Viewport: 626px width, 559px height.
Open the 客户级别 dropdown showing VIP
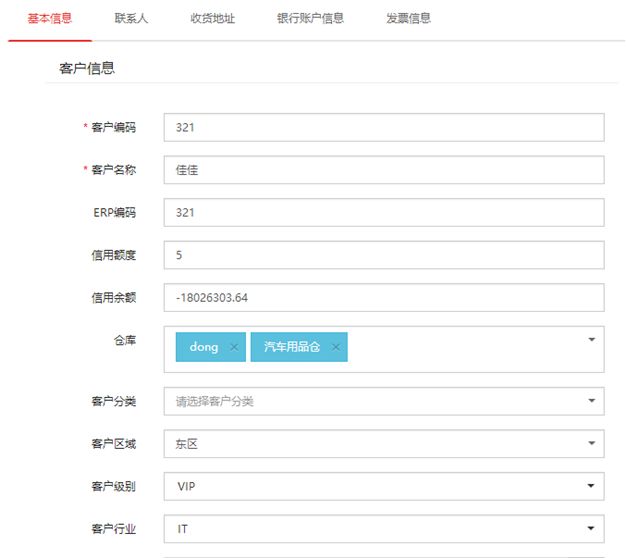(384, 486)
